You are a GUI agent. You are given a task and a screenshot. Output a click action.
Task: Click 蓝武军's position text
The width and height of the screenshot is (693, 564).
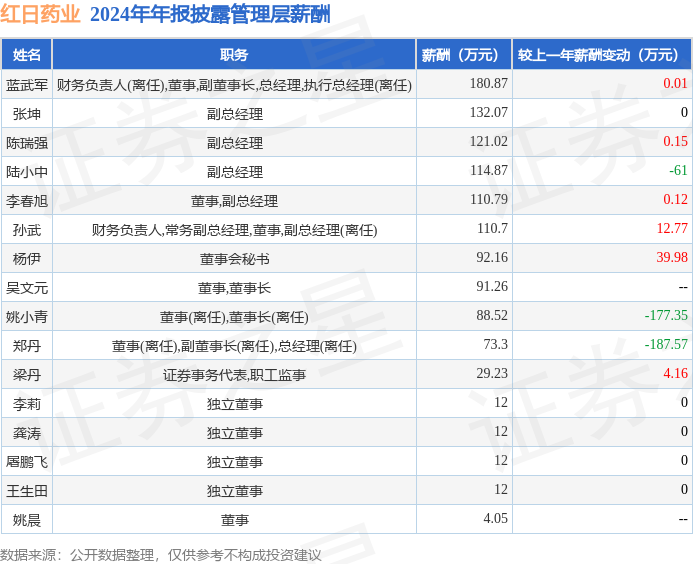pos(234,85)
